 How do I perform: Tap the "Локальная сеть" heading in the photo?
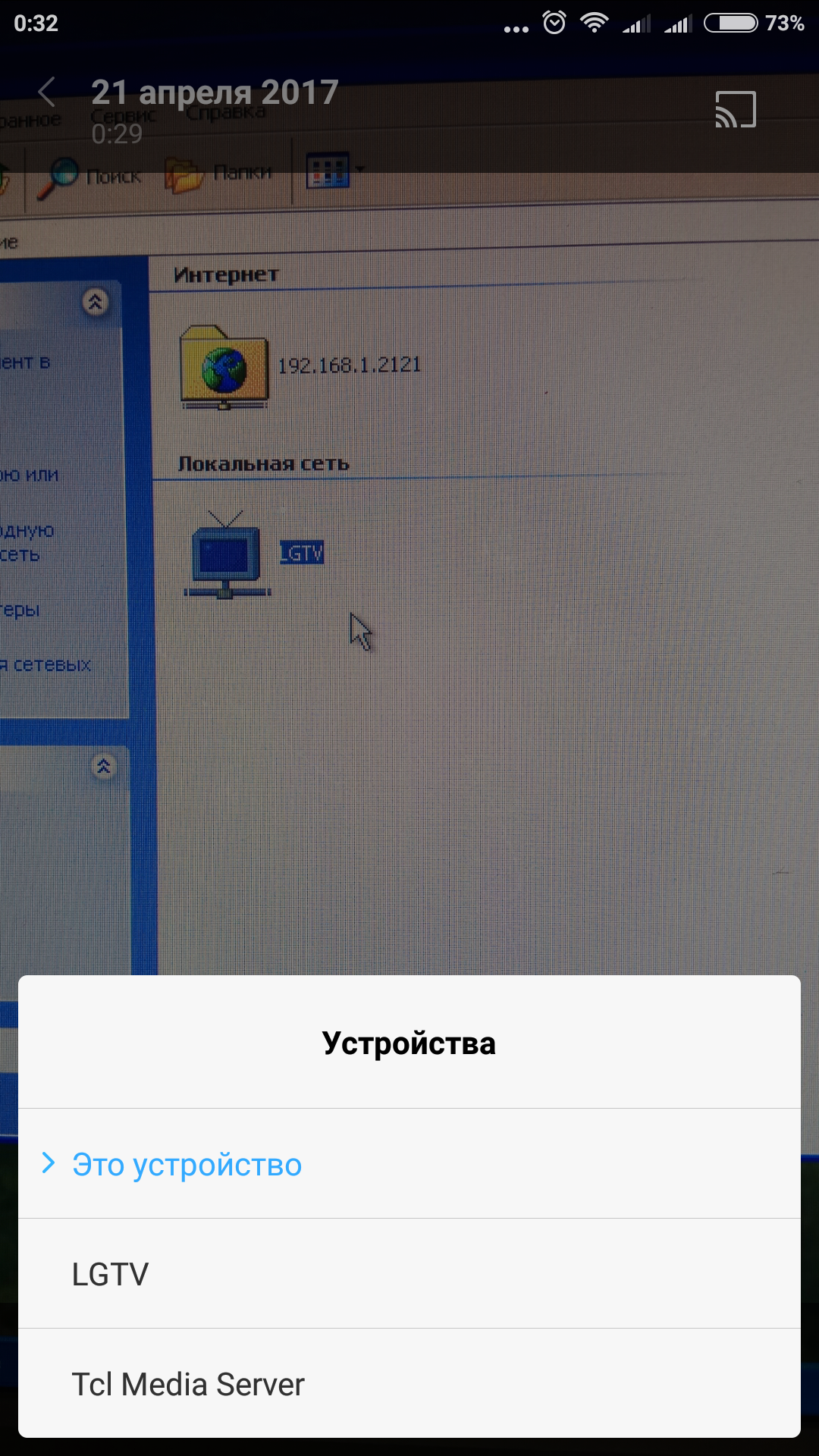coord(263,463)
